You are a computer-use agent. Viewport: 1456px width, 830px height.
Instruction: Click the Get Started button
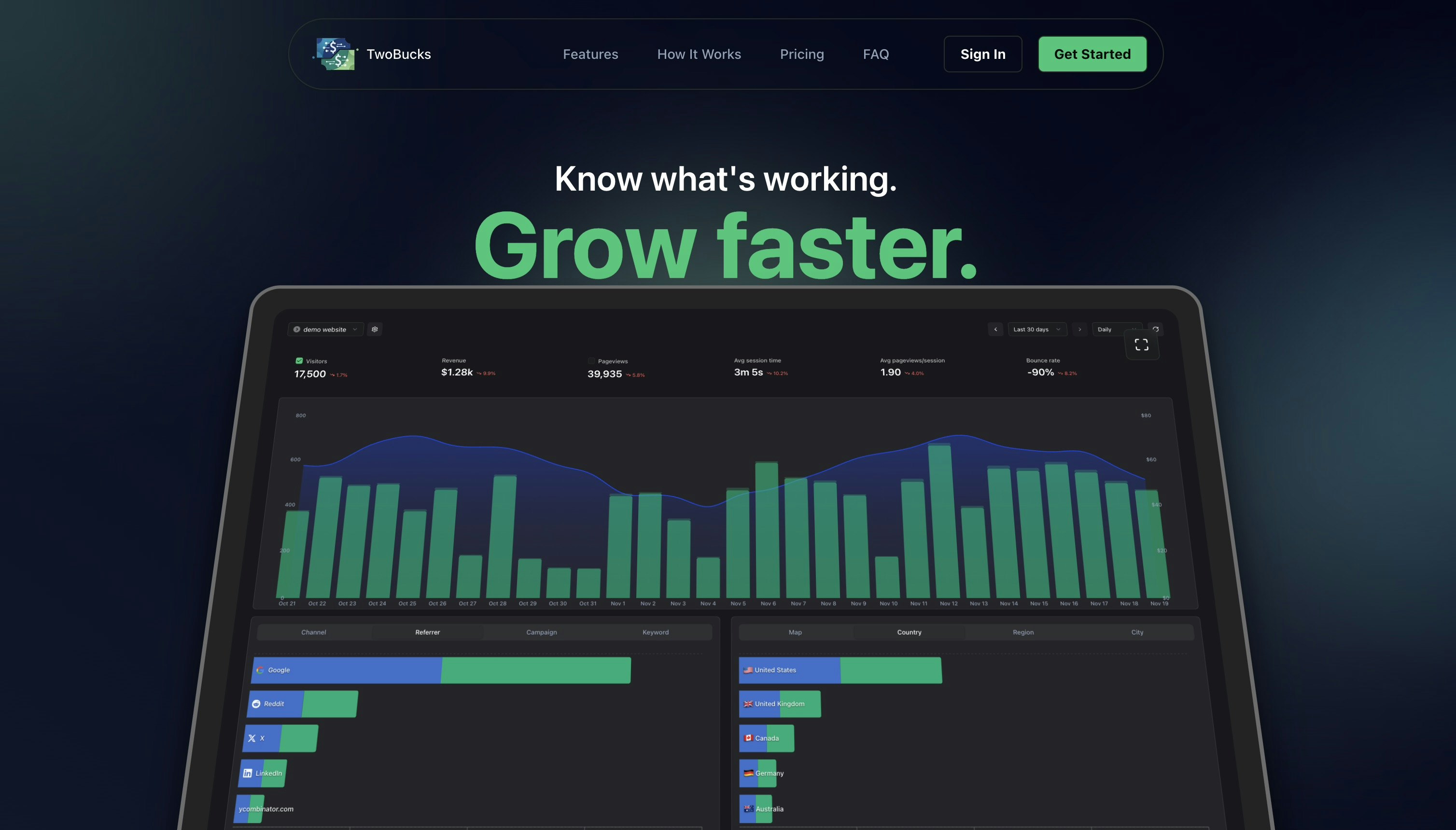(x=1092, y=54)
